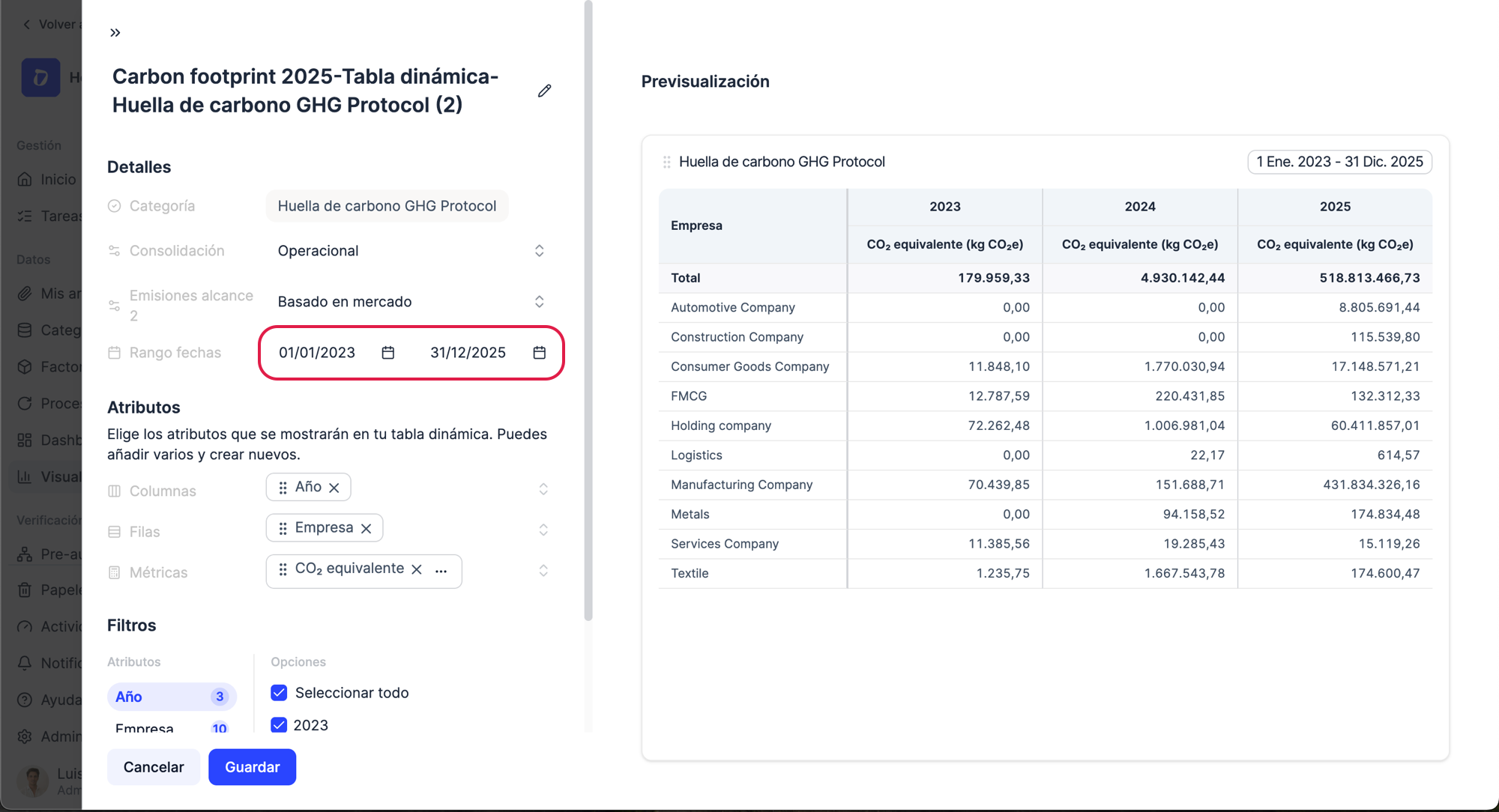Remove Empresa row attribute
This screenshot has height=812, width=1499.
(366, 528)
